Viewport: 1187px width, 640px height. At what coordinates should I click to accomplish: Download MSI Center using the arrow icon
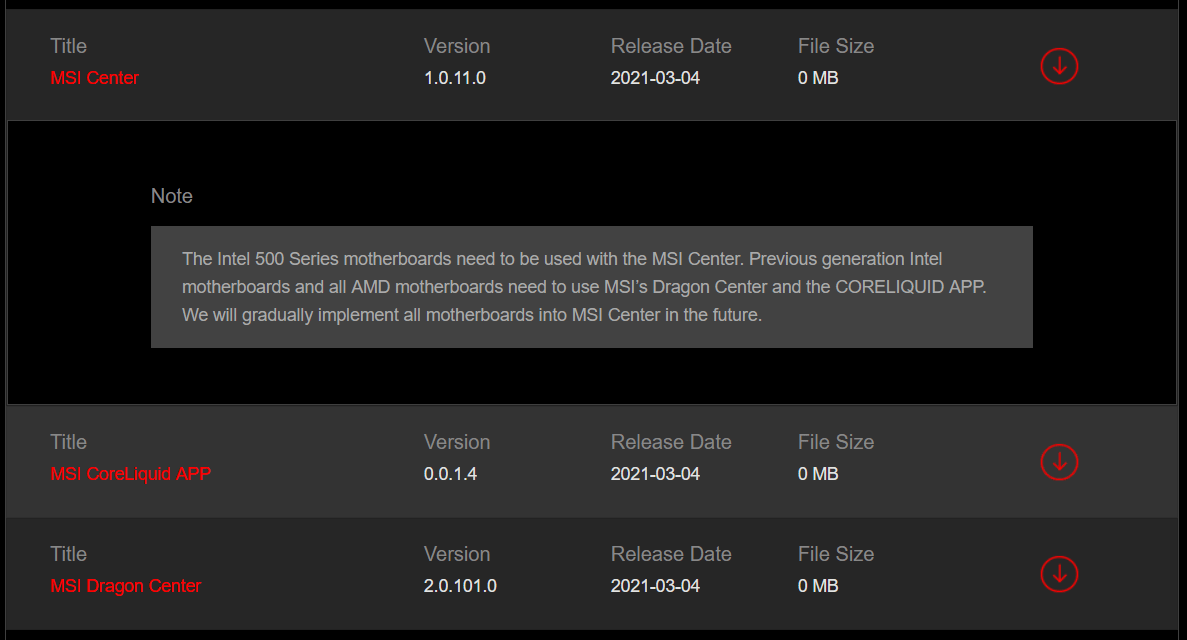(x=1059, y=66)
